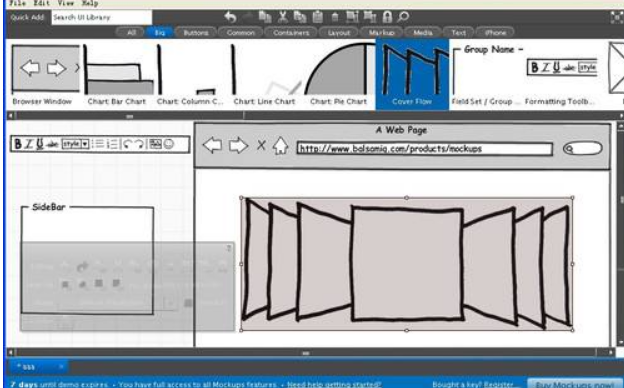Click the Duplicate icon in the toolbar
The width and height of the screenshot is (624, 388).
pos(265,17)
